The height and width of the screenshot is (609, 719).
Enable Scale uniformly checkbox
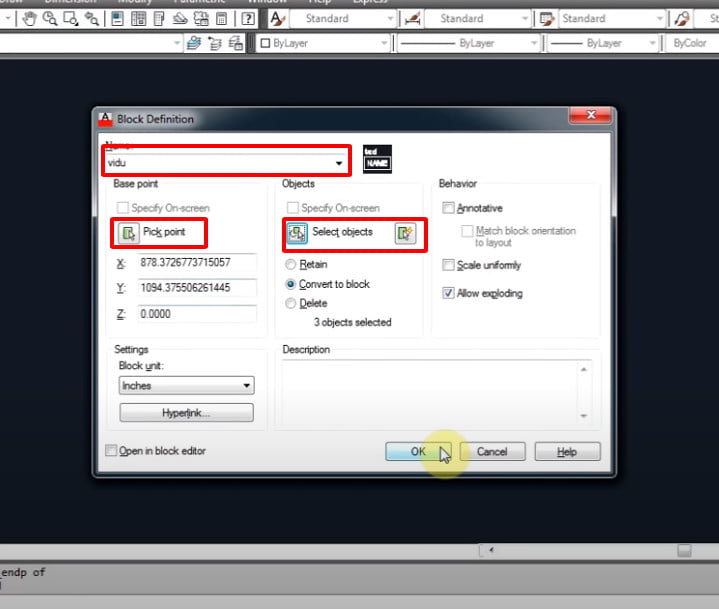[448, 265]
